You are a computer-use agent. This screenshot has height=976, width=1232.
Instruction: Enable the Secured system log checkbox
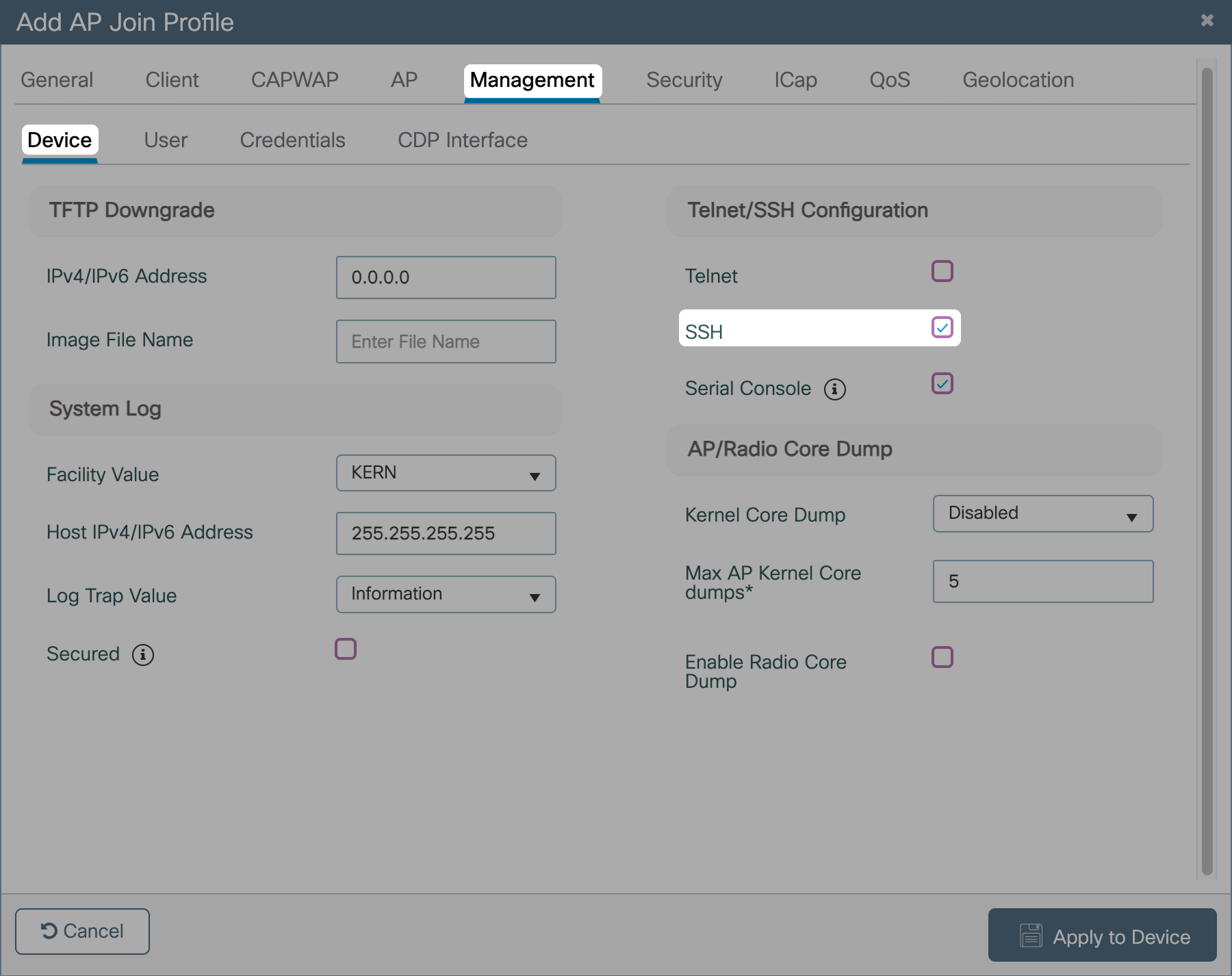[x=346, y=649]
